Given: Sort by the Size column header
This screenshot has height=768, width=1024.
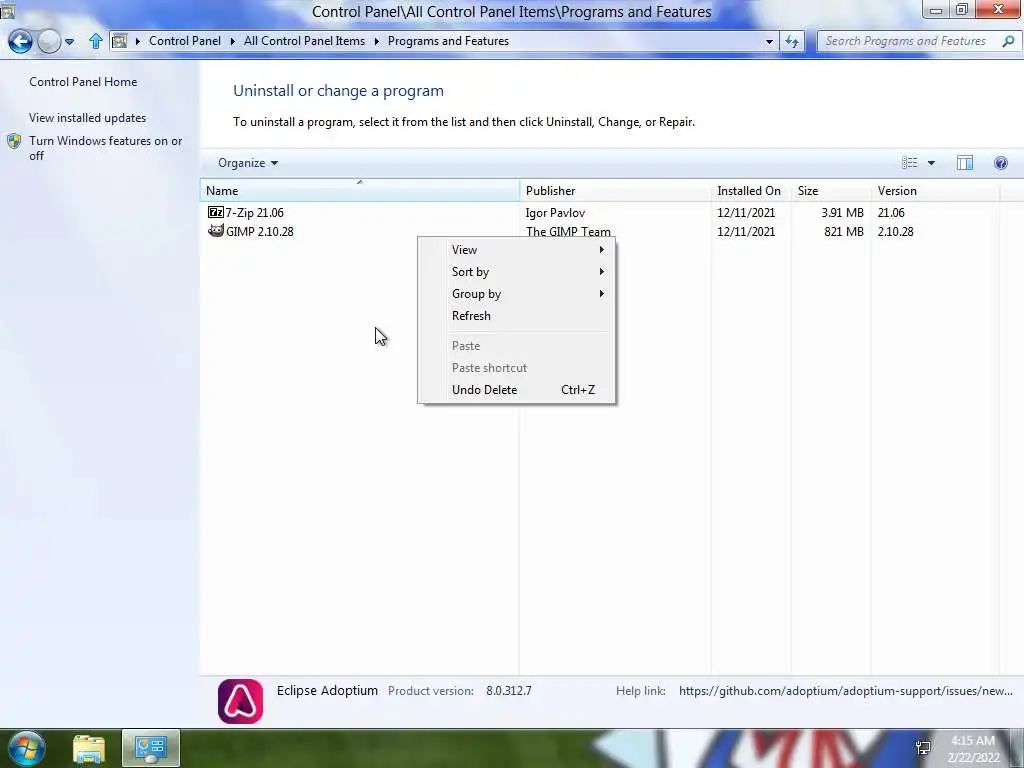Looking at the screenshot, I should coord(831,191).
